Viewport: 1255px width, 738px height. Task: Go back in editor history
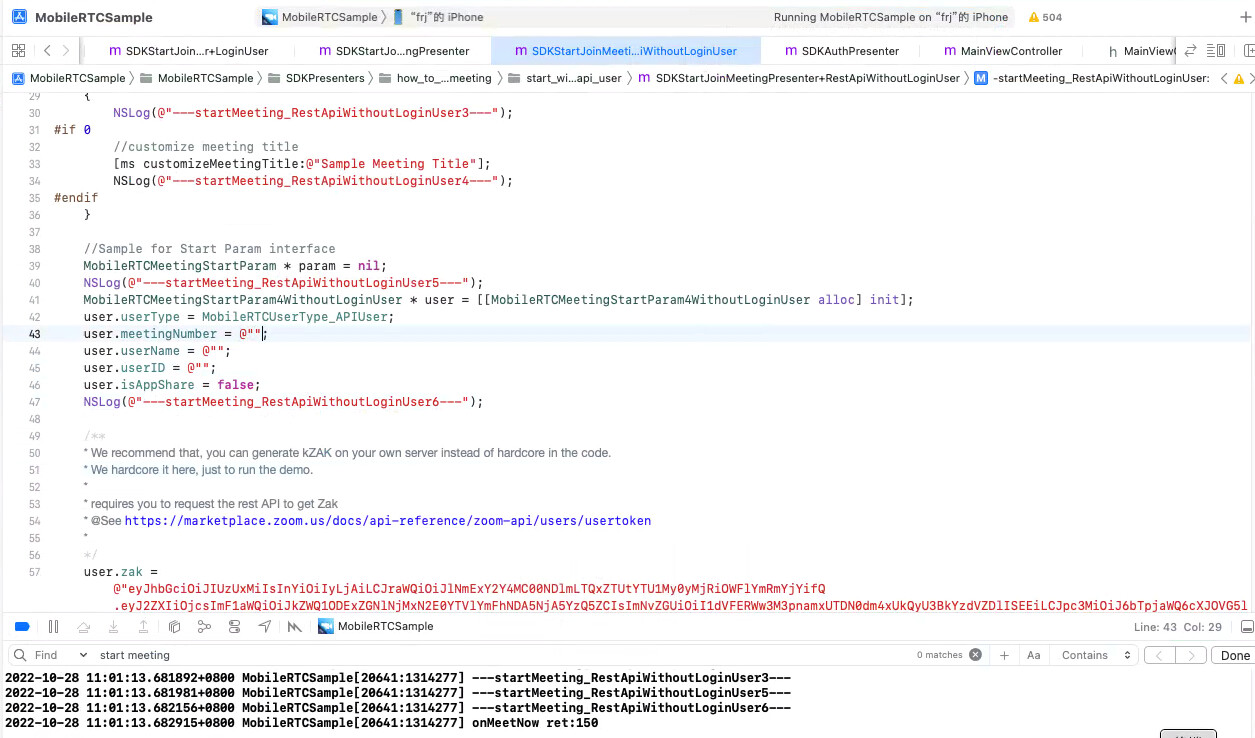(47, 50)
